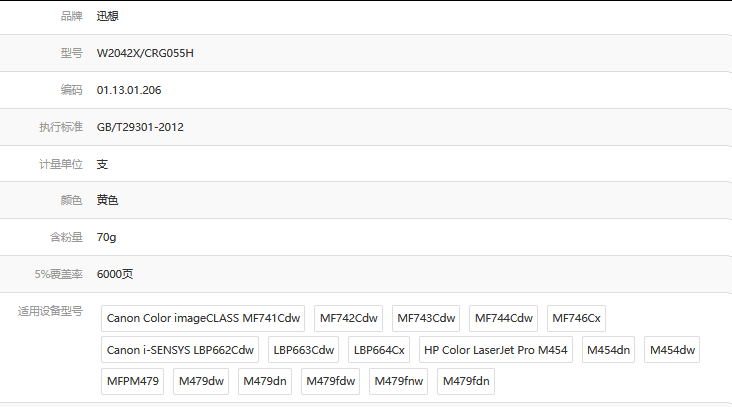
Task: Click the code value 01.13.01.206
Action: (129, 90)
